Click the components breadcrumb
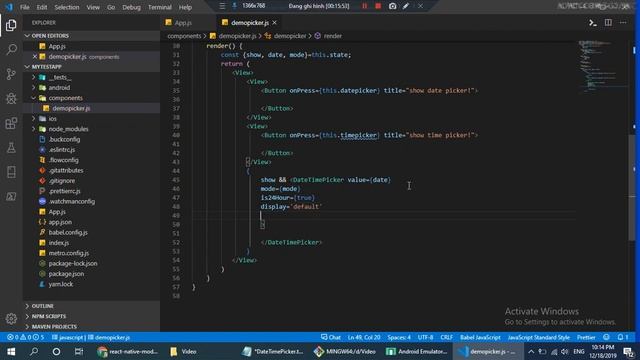The width and height of the screenshot is (640, 360). click(184, 36)
